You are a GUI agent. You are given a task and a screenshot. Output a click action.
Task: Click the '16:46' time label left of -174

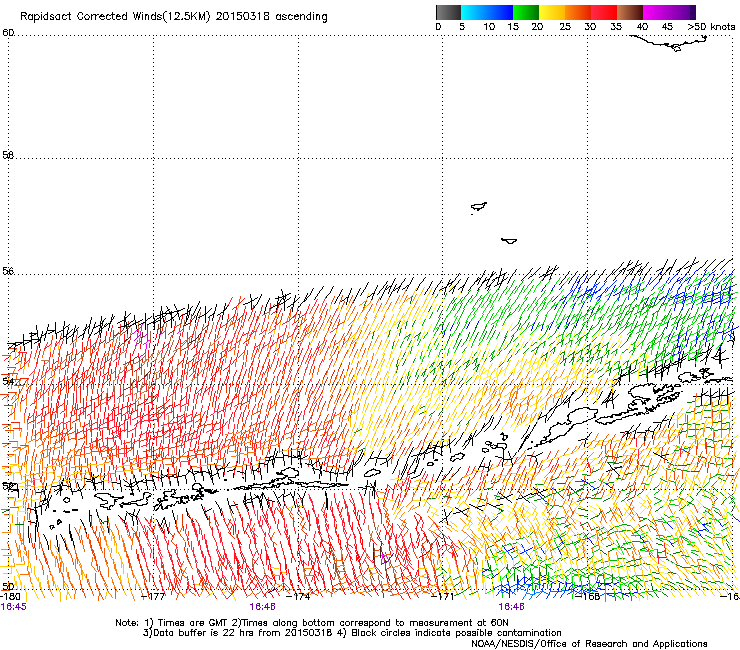click(x=262, y=607)
